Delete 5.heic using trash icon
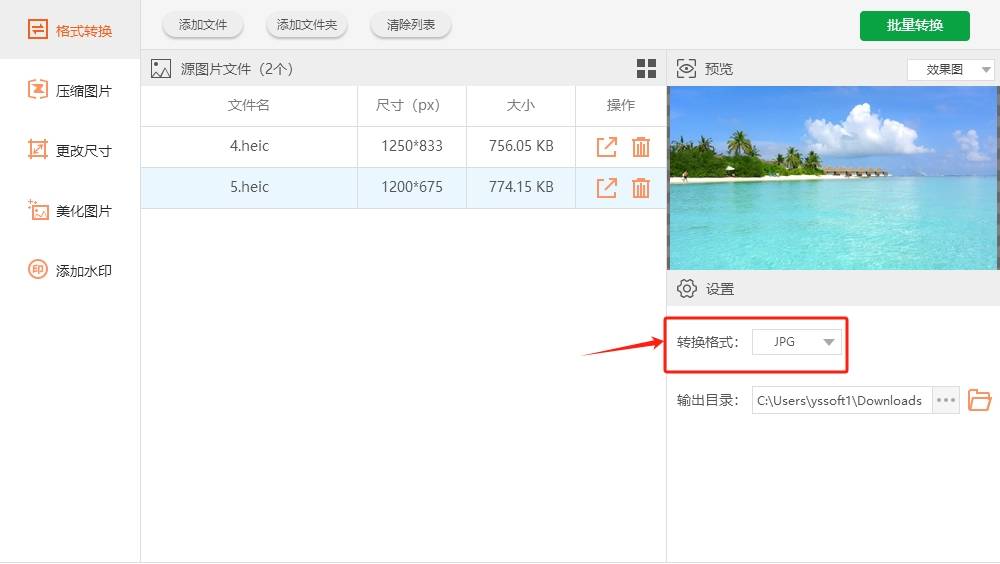 pyautogui.click(x=641, y=188)
